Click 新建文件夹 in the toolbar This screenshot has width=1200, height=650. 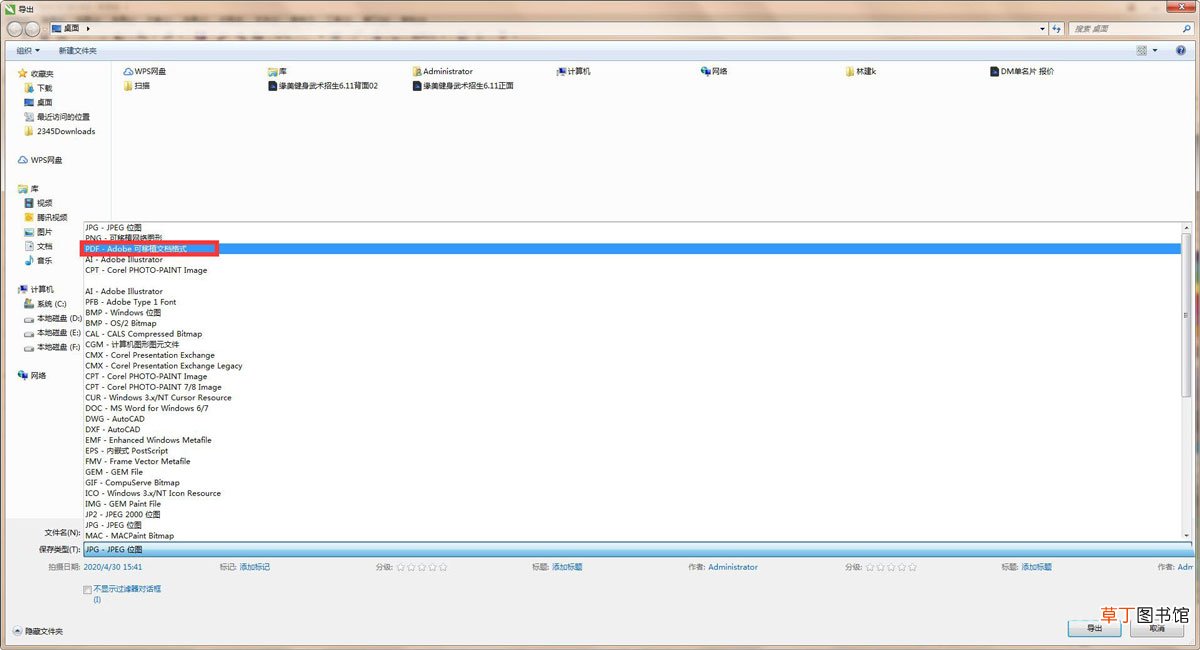click(x=78, y=50)
